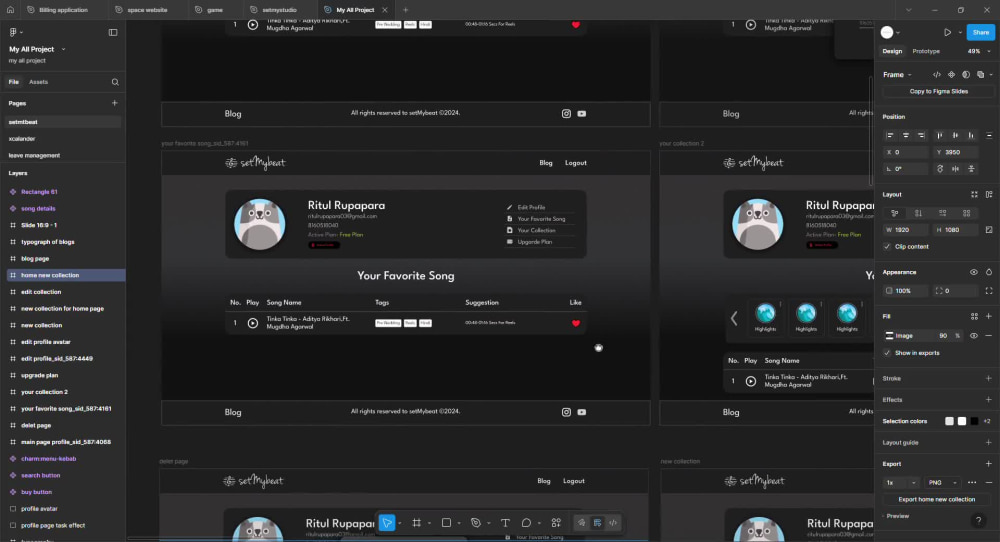Image resolution: width=1000 pixels, height=542 pixels.
Task: Select the Text tool
Action: point(505,523)
